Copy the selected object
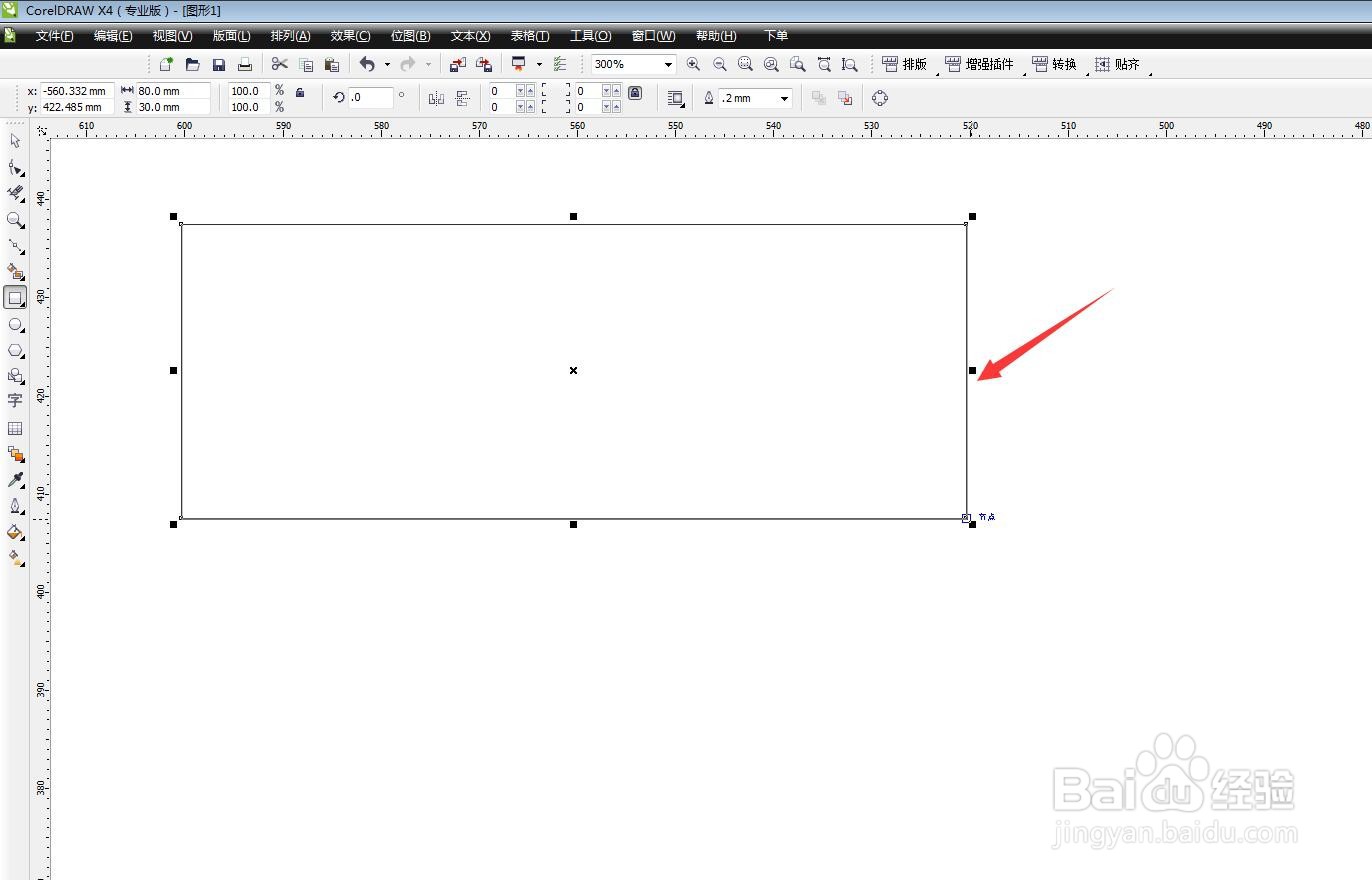The height and width of the screenshot is (880, 1372). coord(306,64)
